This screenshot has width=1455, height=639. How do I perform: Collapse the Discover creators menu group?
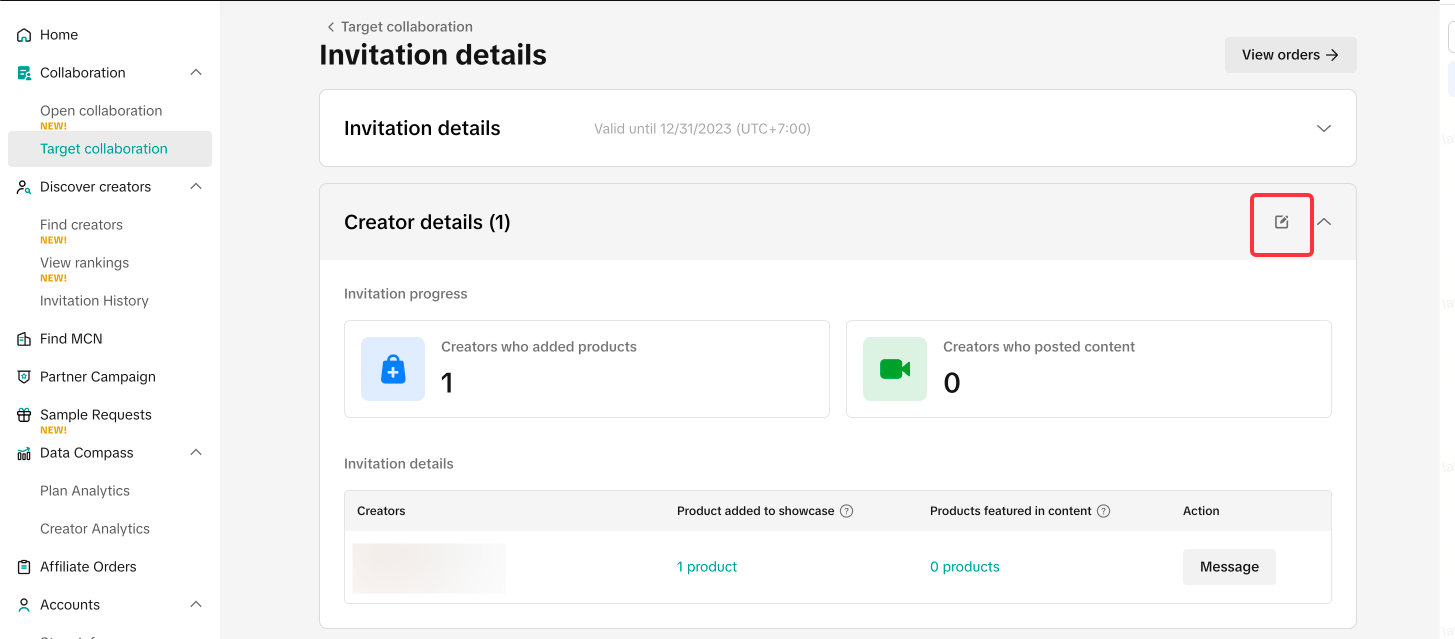pyautogui.click(x=196, y=187)
